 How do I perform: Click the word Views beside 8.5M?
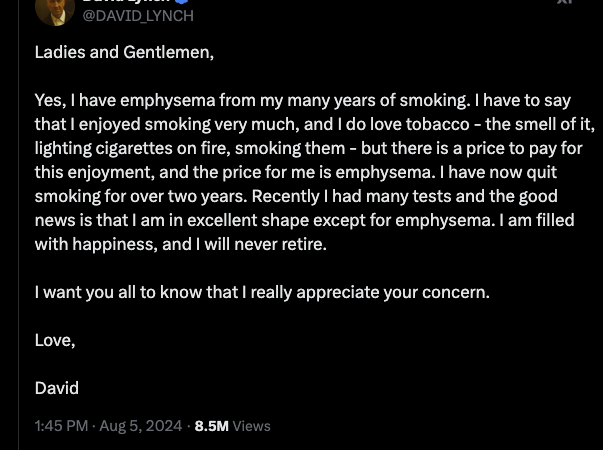(x=252, y=426)
